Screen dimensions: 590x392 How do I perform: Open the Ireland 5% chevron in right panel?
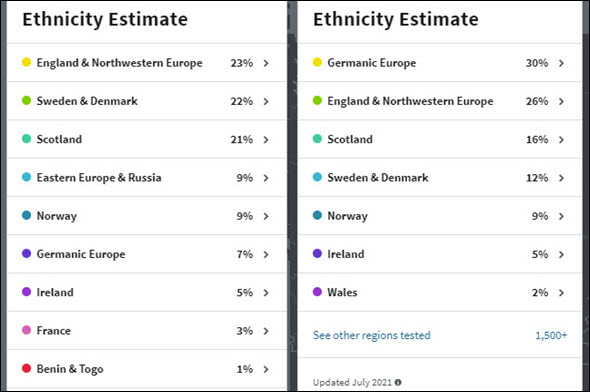pos(561,255)
